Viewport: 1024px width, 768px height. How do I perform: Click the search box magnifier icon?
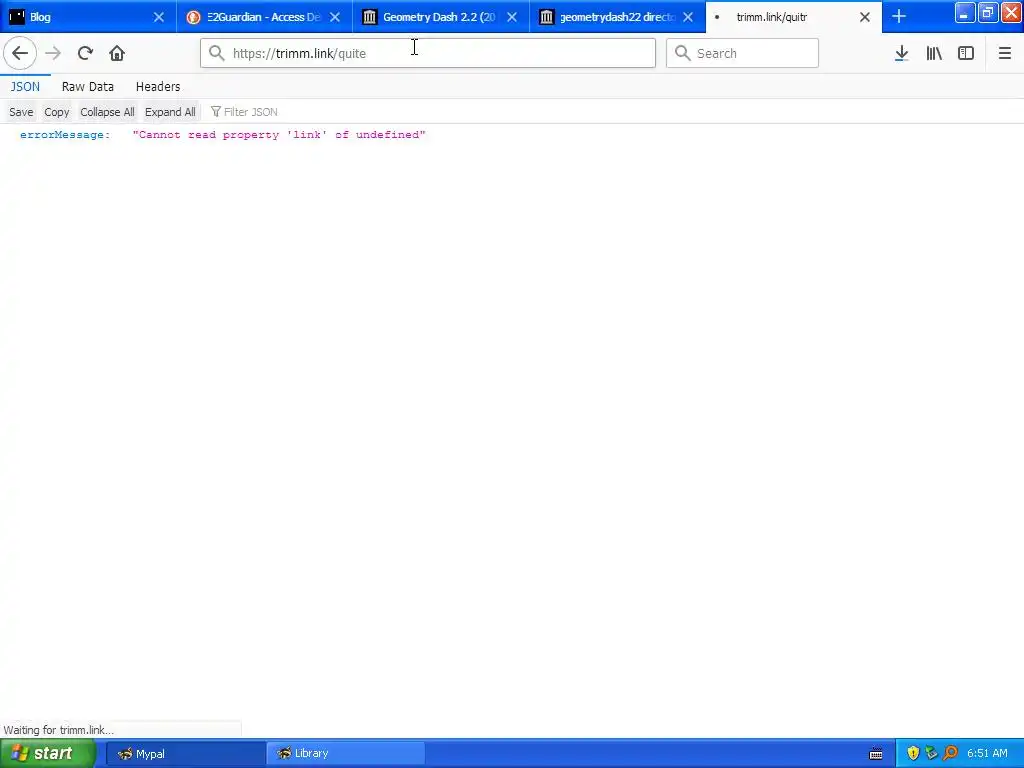682,53
